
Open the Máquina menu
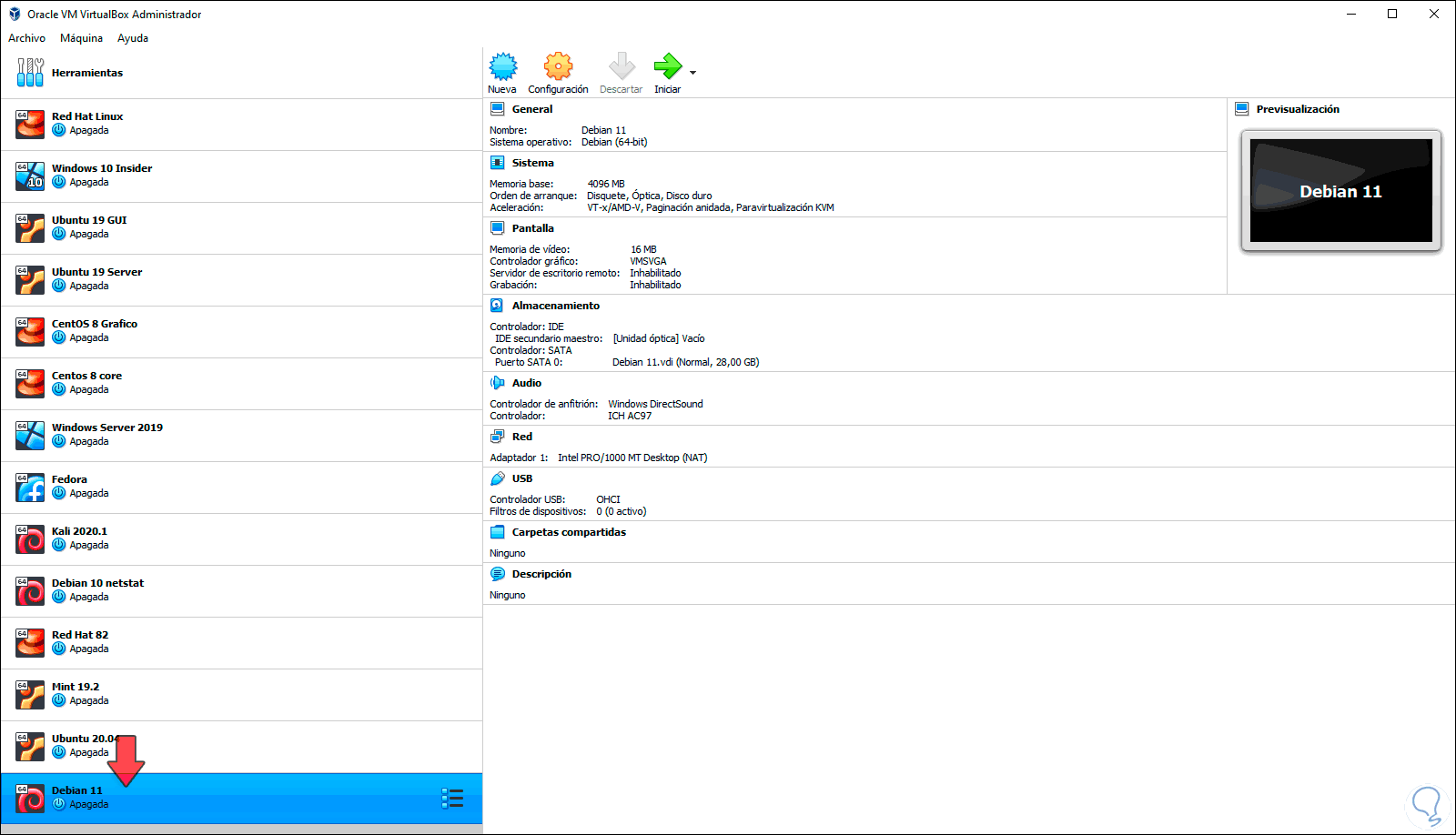click(x=81, y=38)
